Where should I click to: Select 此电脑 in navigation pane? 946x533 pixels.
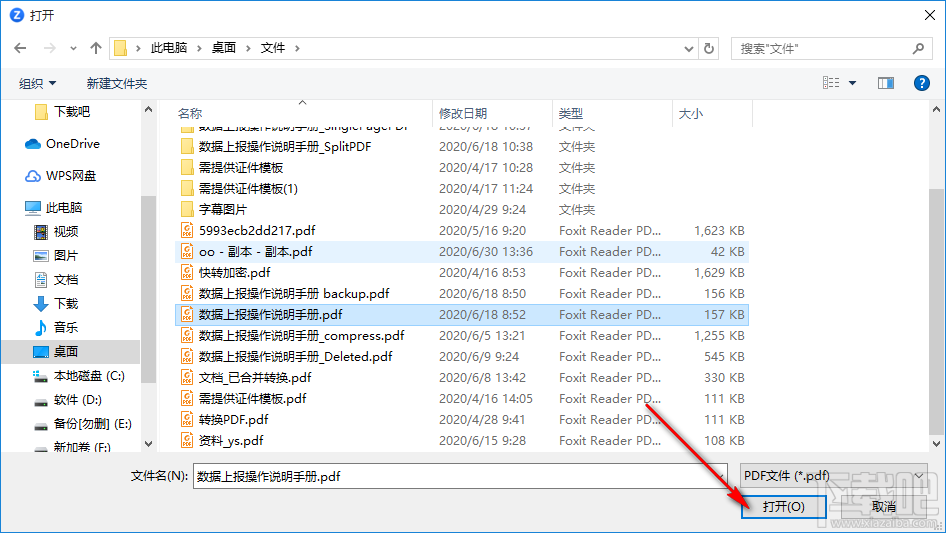tap(53, 208)
